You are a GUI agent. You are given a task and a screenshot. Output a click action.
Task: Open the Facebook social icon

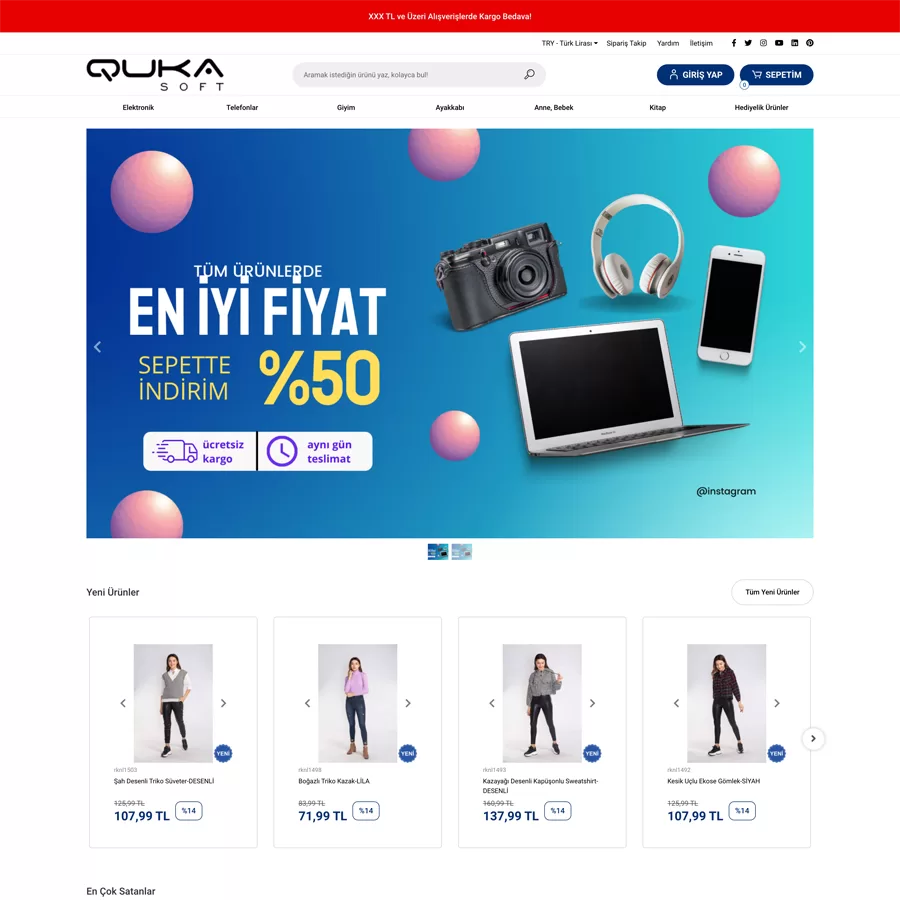734,43
